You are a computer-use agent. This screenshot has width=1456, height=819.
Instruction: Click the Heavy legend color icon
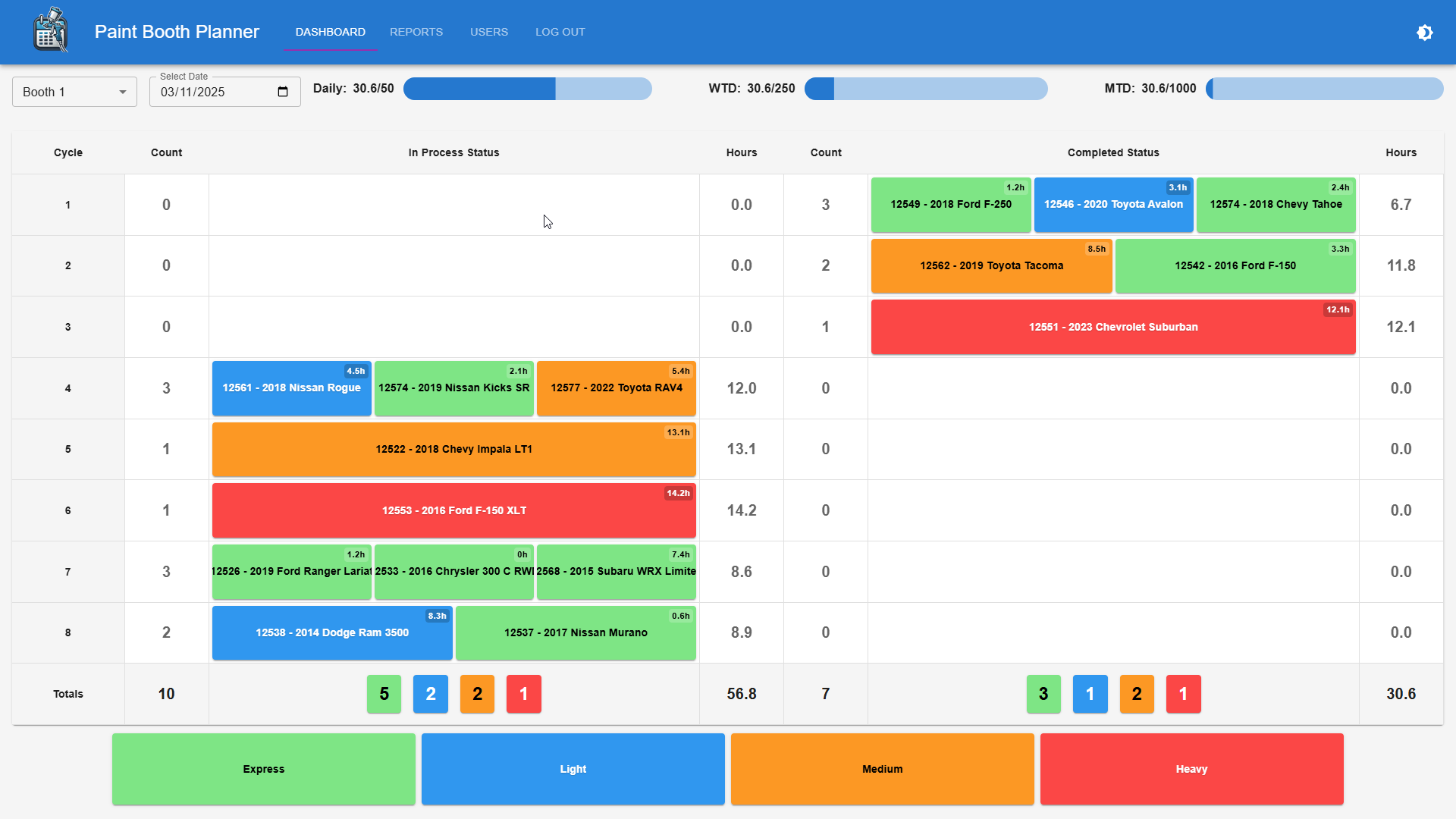tap(1191, 769)
